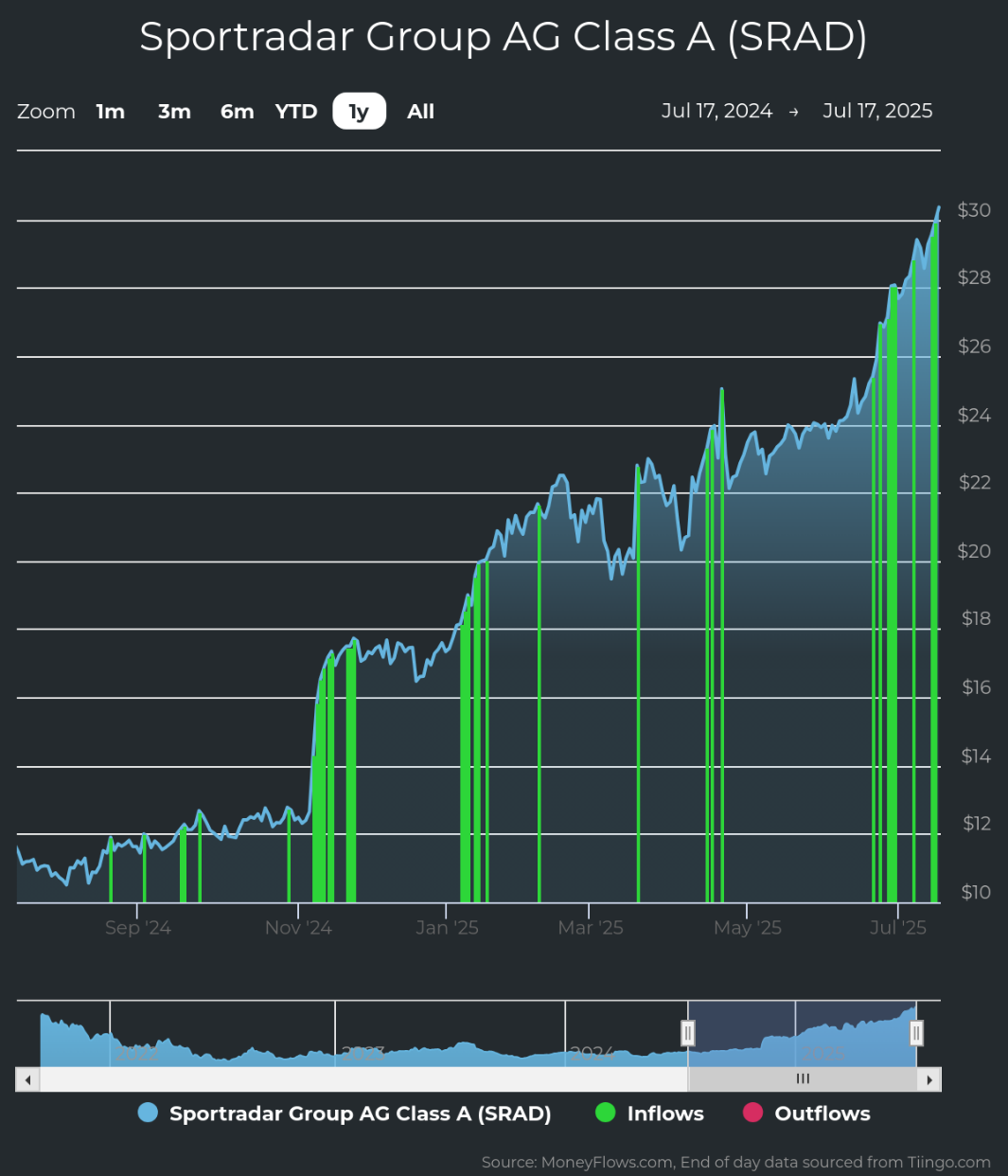Click the $20 axis label
Viewport: 1008px width, 1176px height.
[974, 551]
